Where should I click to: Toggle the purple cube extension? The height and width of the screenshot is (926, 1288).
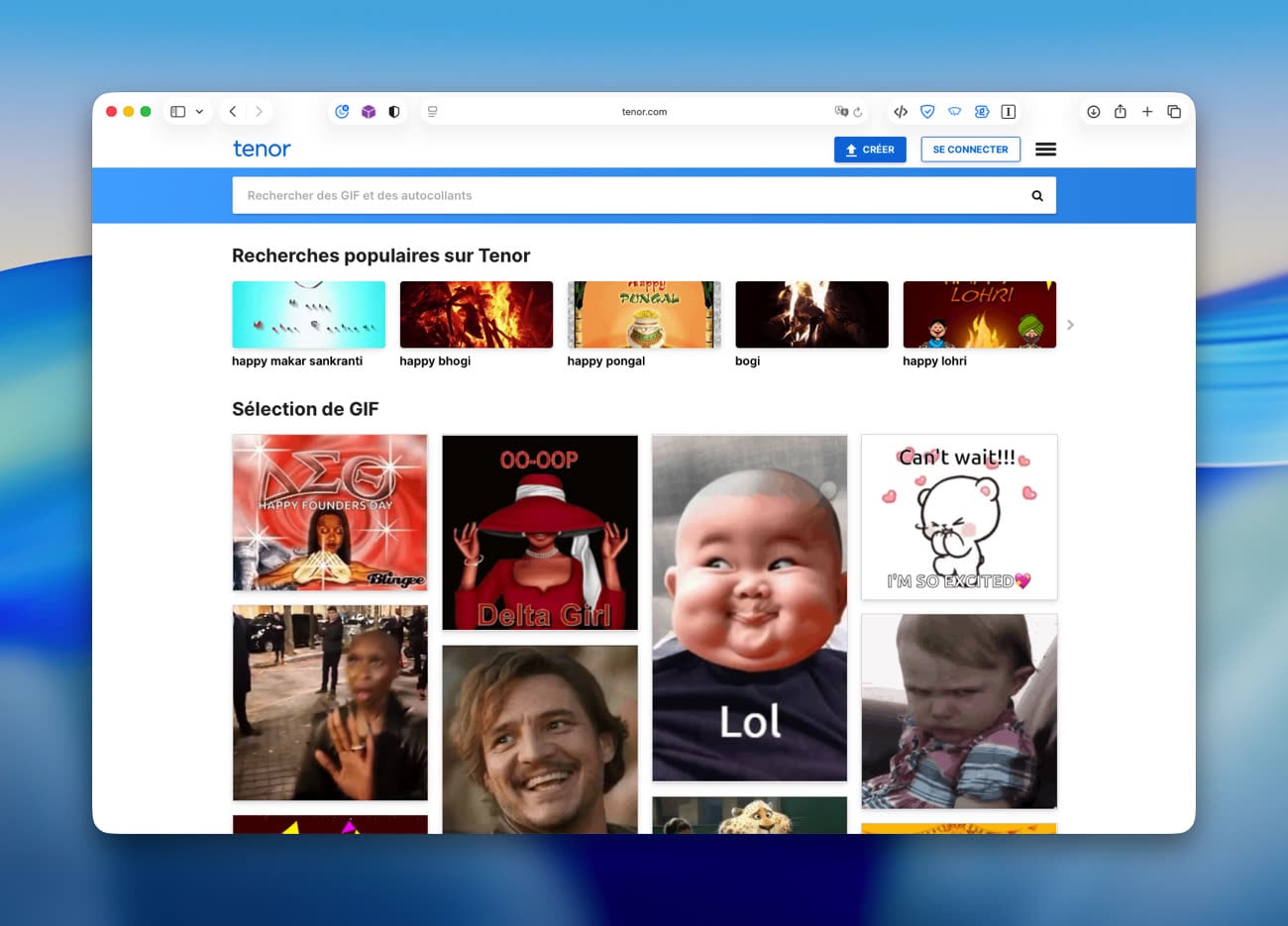[x=369, y=112]
